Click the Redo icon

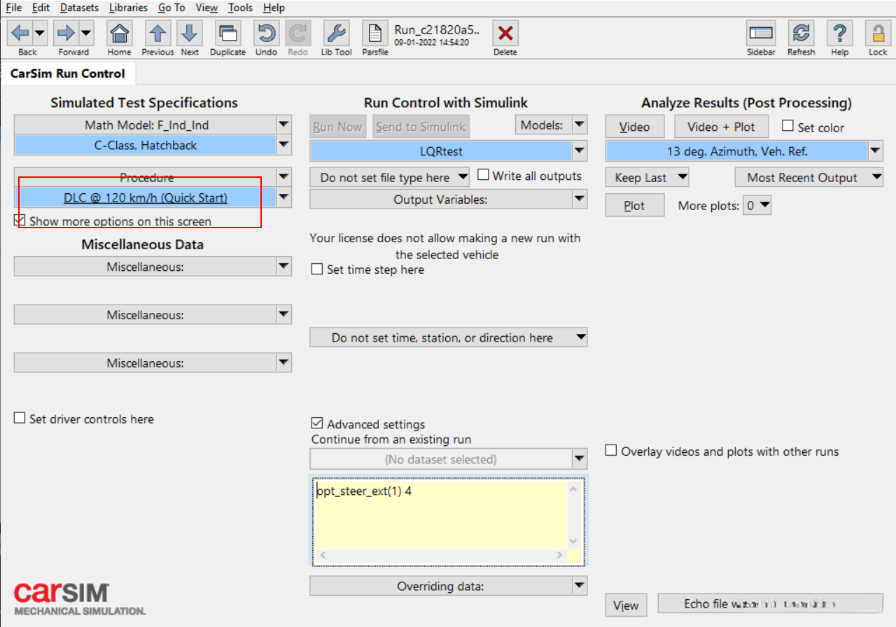tap(297, 33)
